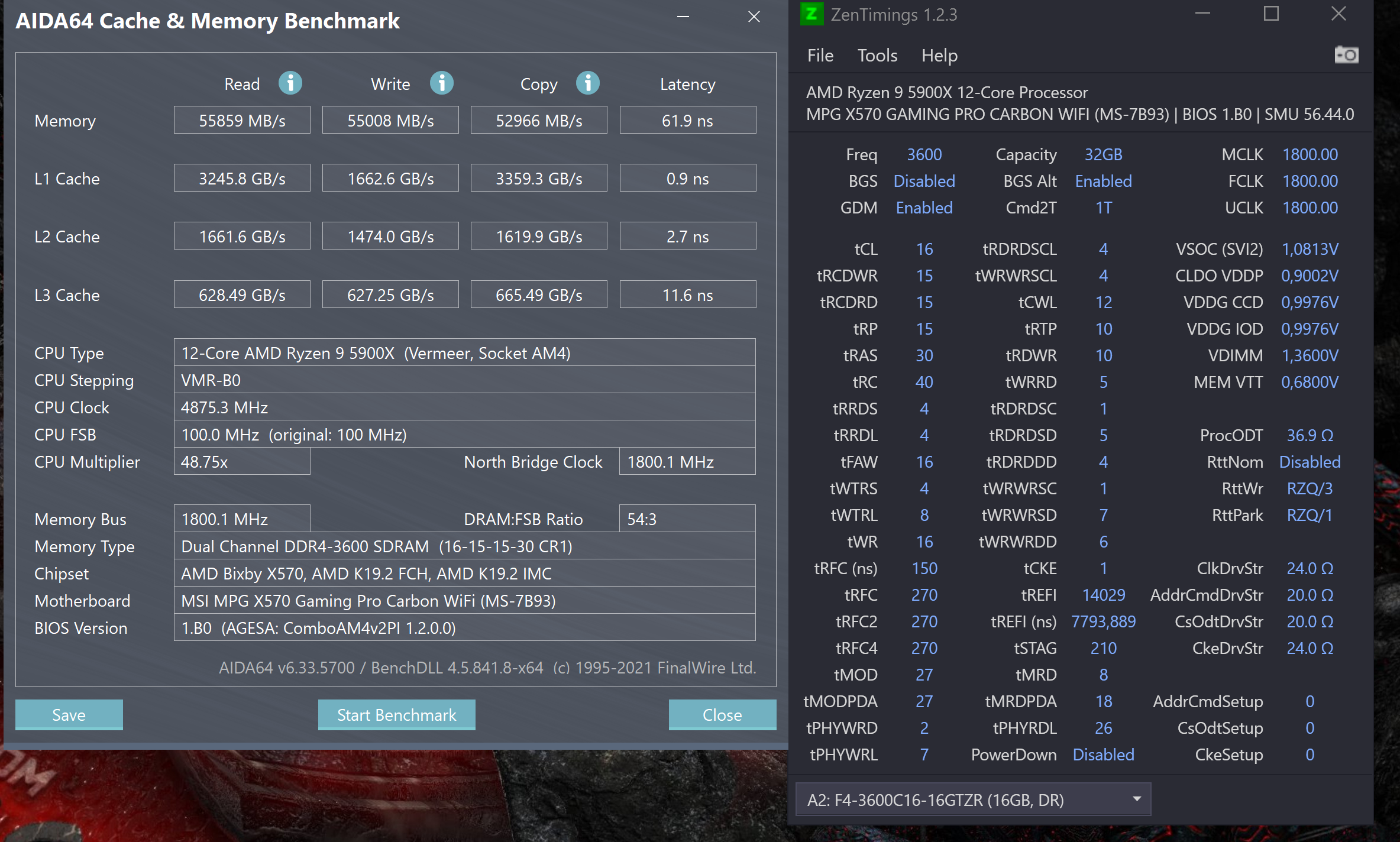Click the dropdown arrow beside A2 module

pos(1136,799)
